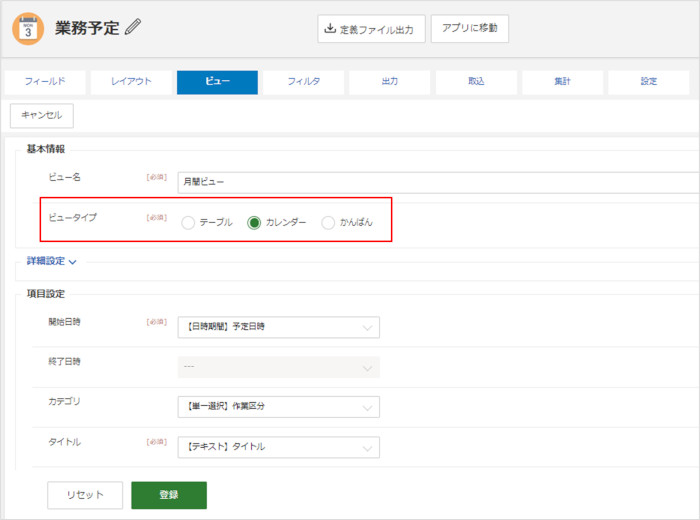Open the タイトル dropdown

279,447
